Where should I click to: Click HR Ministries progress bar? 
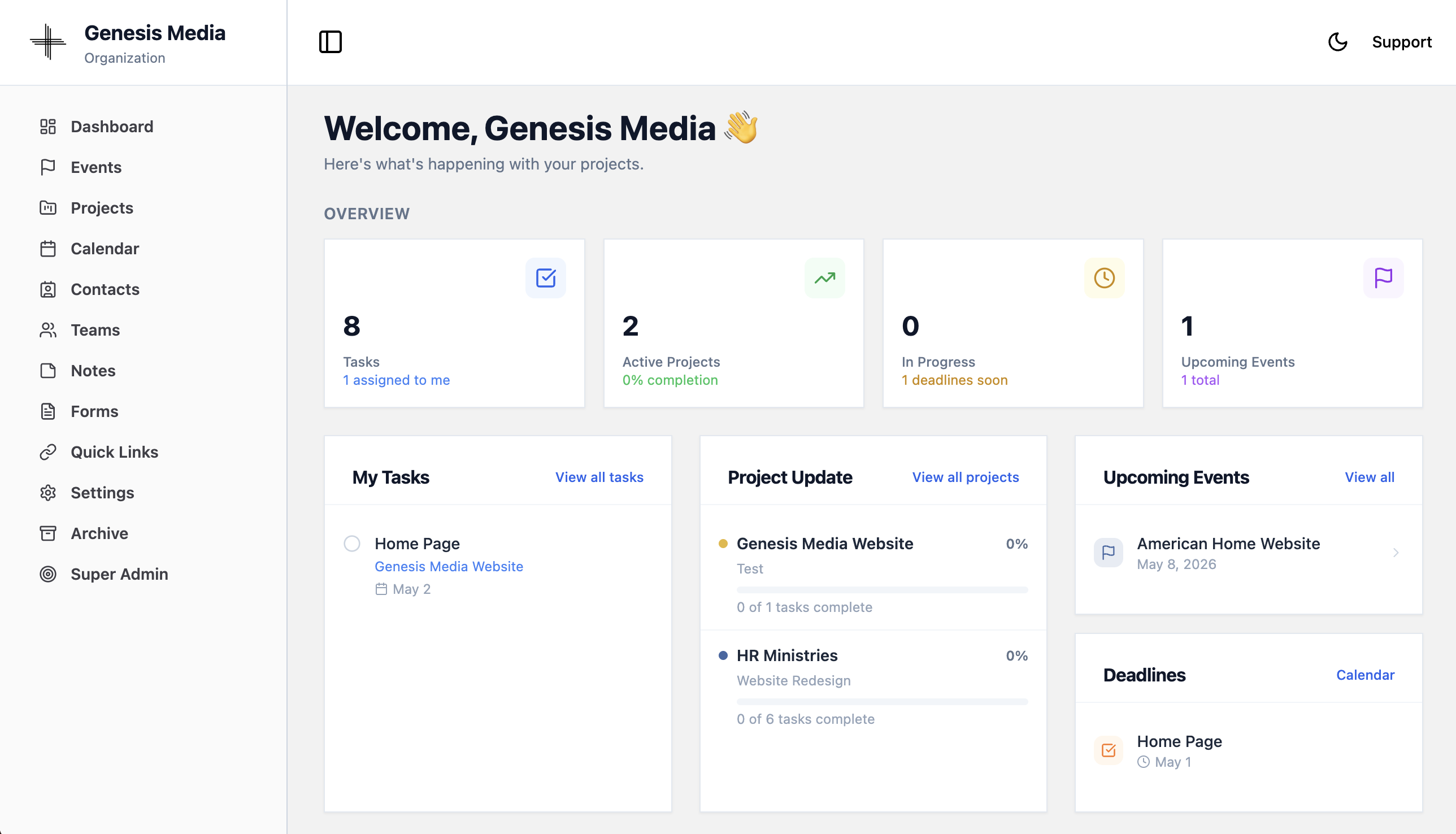point(881,701)
